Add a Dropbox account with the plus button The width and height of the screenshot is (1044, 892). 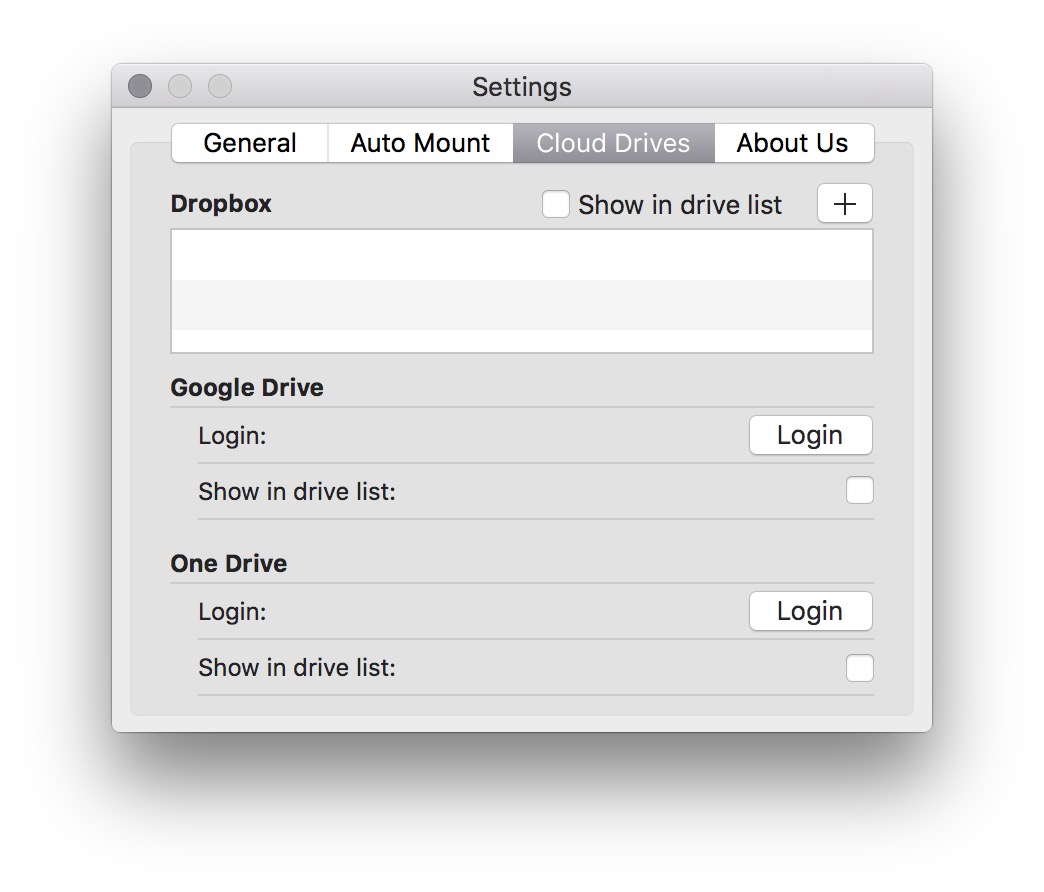coord(845,204)
